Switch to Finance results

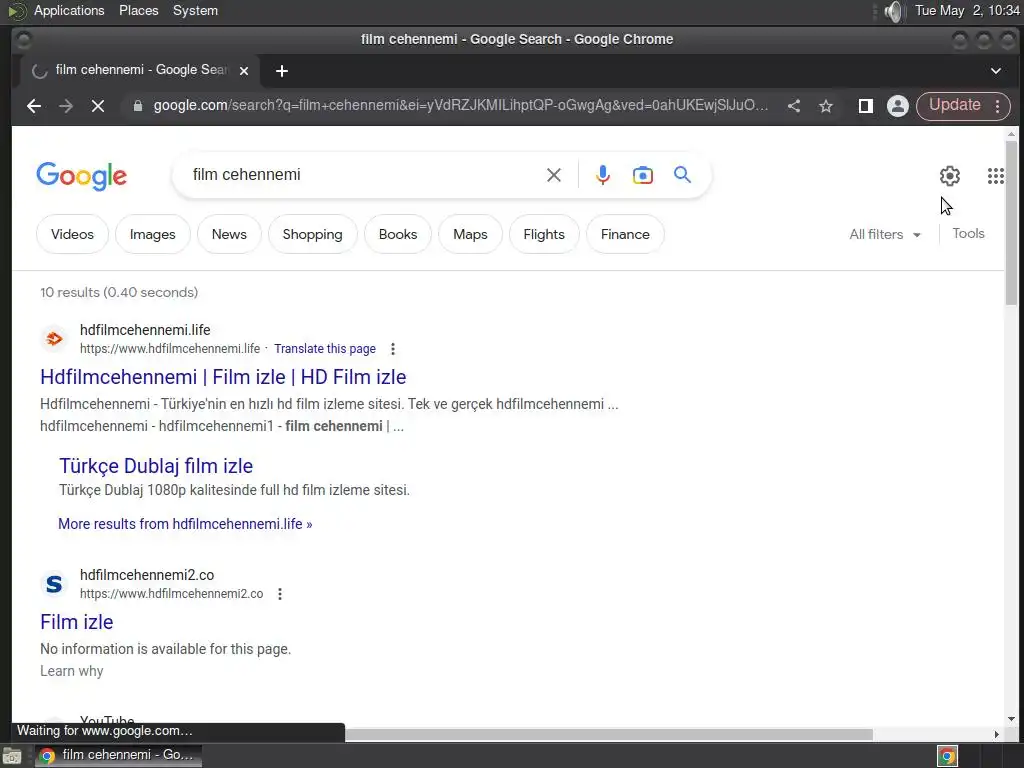(625, 234)
